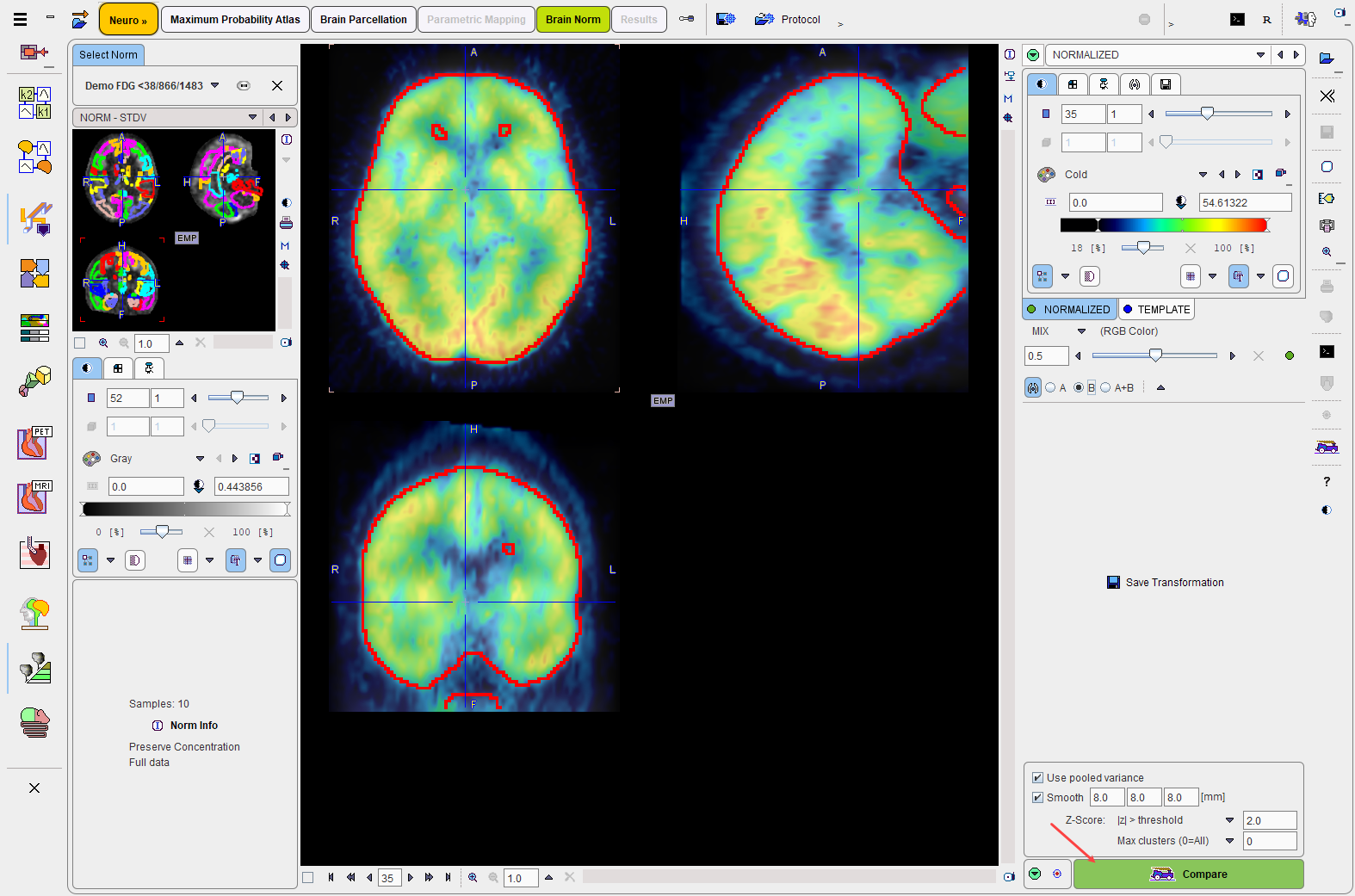Click the Parametric Mapping tab
This screenshot has width=1355, height=896.
pos(476,19)
